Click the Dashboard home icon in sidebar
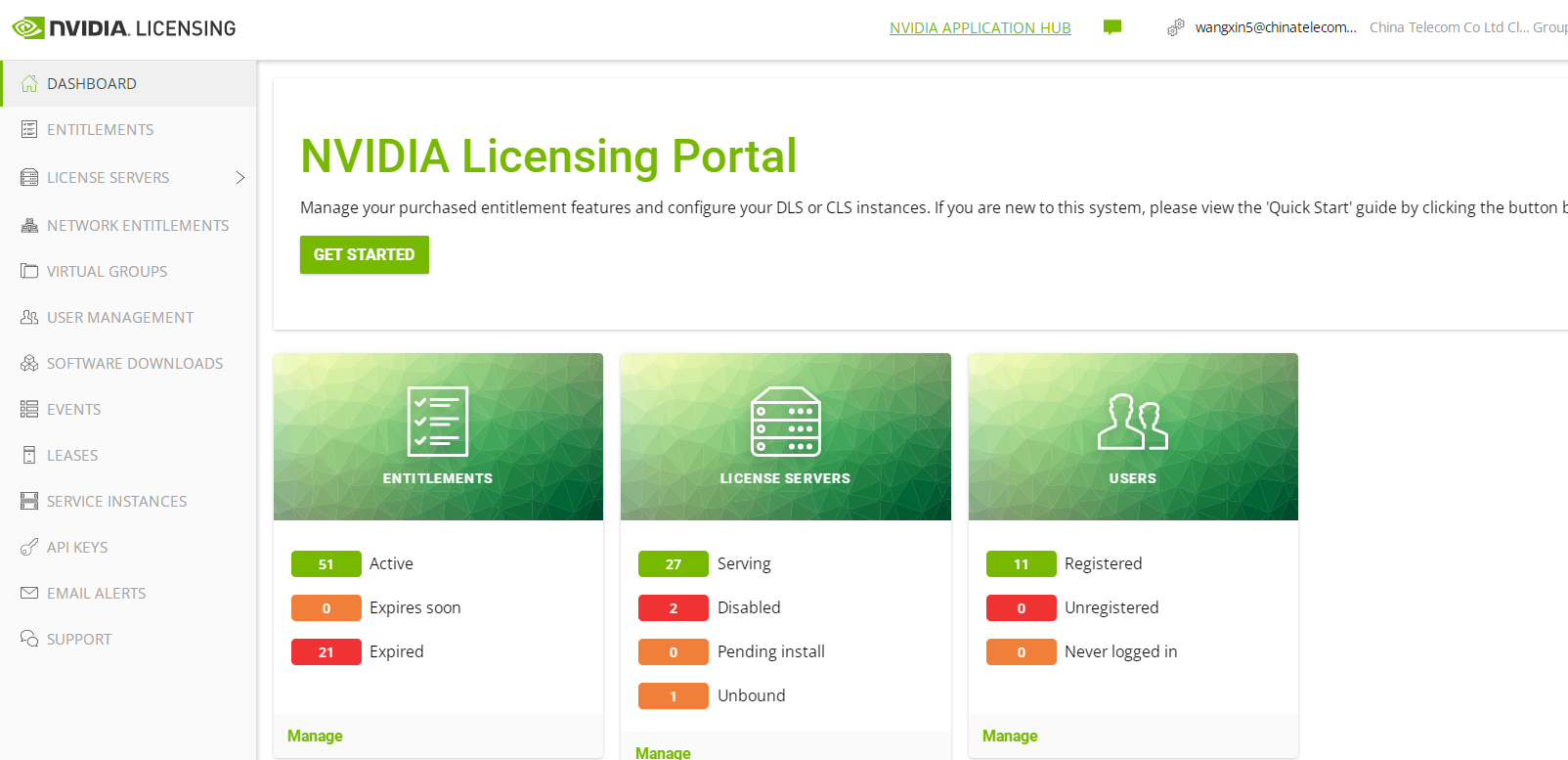1568x760 pixels. (29, 83)
